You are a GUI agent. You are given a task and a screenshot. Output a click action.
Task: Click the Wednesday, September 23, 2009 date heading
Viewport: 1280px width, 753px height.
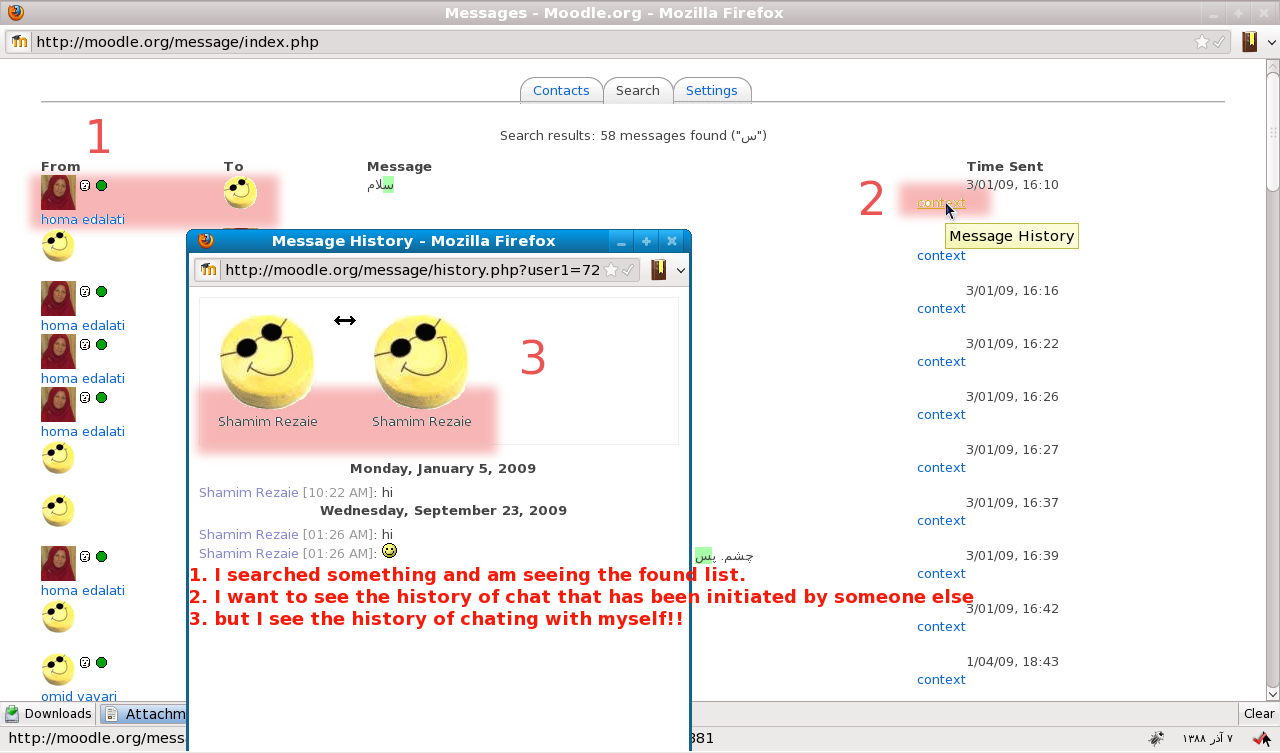tap(443, 510)
